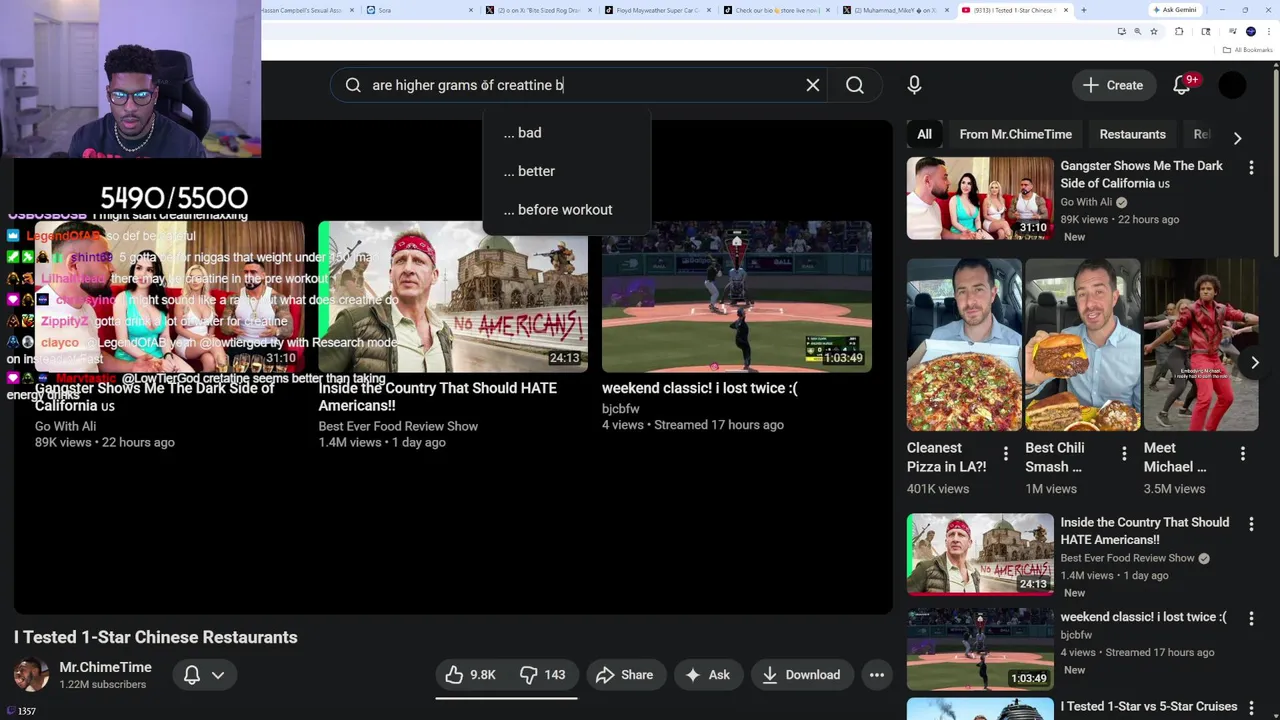1280x720 pixels.
Task: Select the All filter chip
Action: pos(924,134)
